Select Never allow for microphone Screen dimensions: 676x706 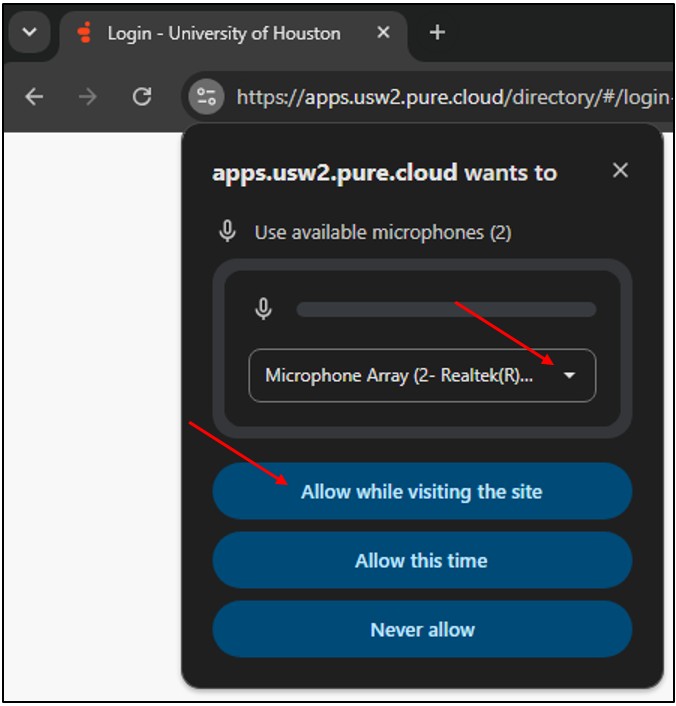(422, 629)
